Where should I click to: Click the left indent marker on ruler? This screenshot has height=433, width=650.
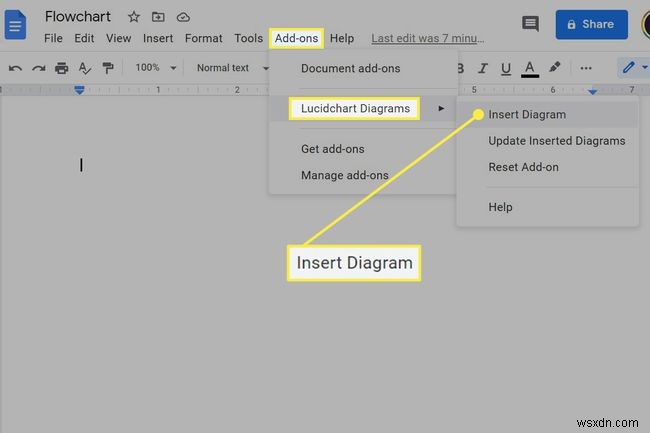click(x=79, y=90)
